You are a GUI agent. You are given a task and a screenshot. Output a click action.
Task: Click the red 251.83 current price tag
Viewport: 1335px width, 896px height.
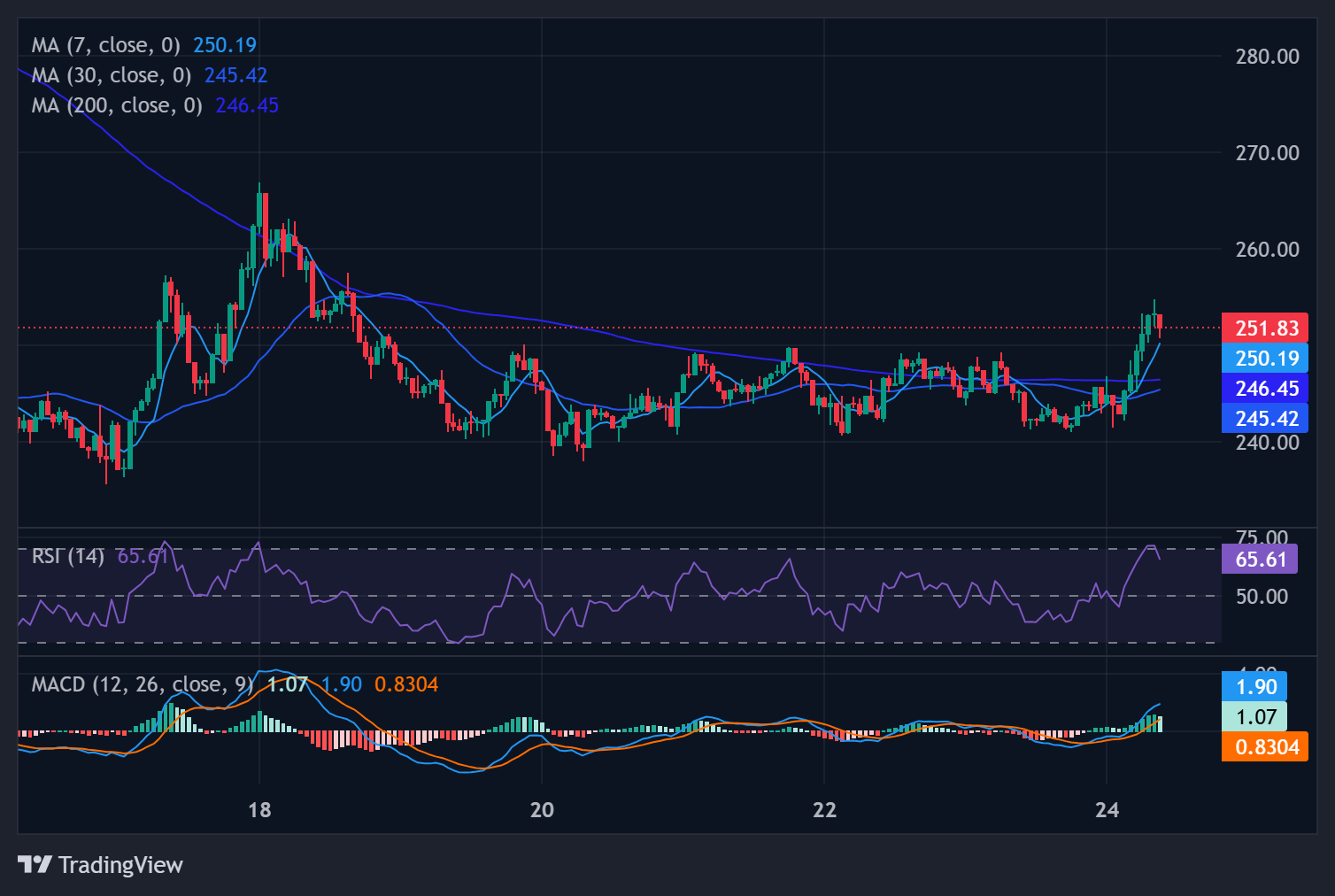click(x=1265, y=328)
